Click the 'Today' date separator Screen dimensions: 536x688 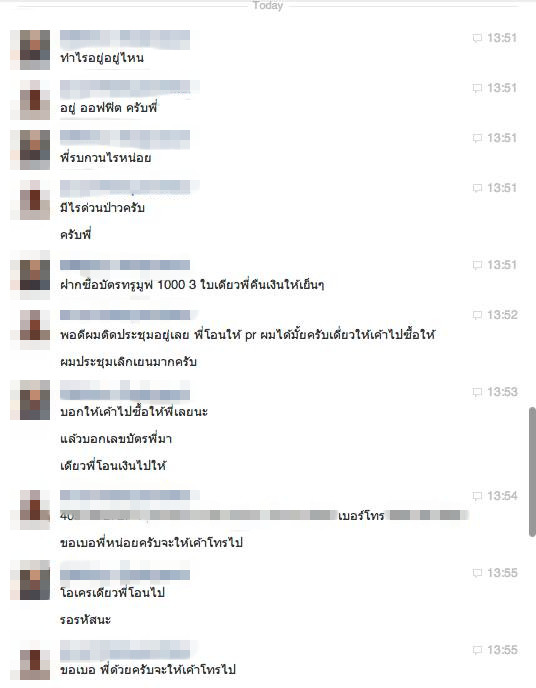pyautogui.click(x=268, y=6)
